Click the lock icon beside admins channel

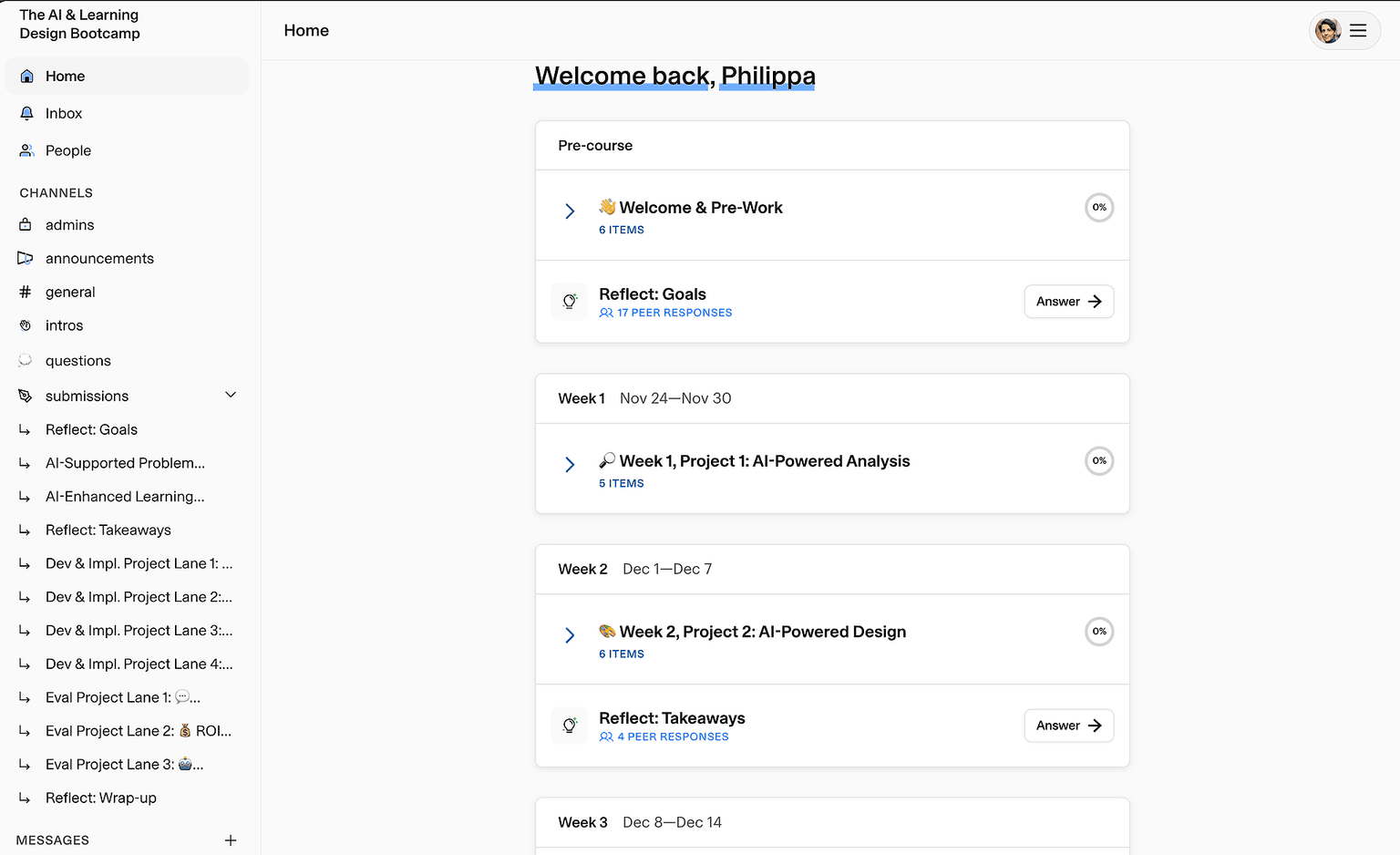[x=26, y=225]
